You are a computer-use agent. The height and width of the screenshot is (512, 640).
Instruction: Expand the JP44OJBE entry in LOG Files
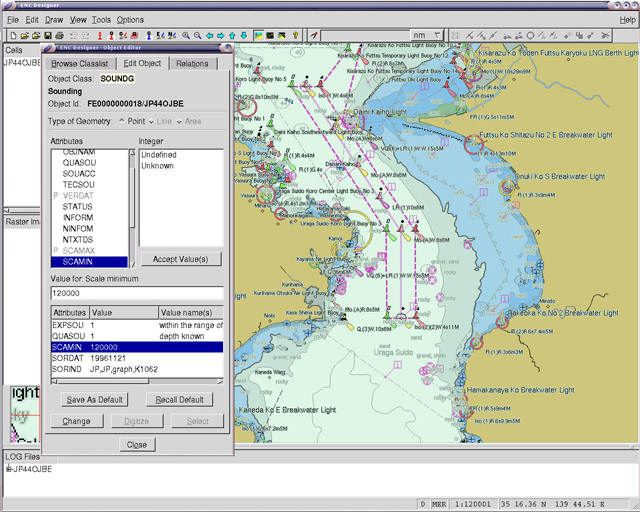click(x=7, y=468)
